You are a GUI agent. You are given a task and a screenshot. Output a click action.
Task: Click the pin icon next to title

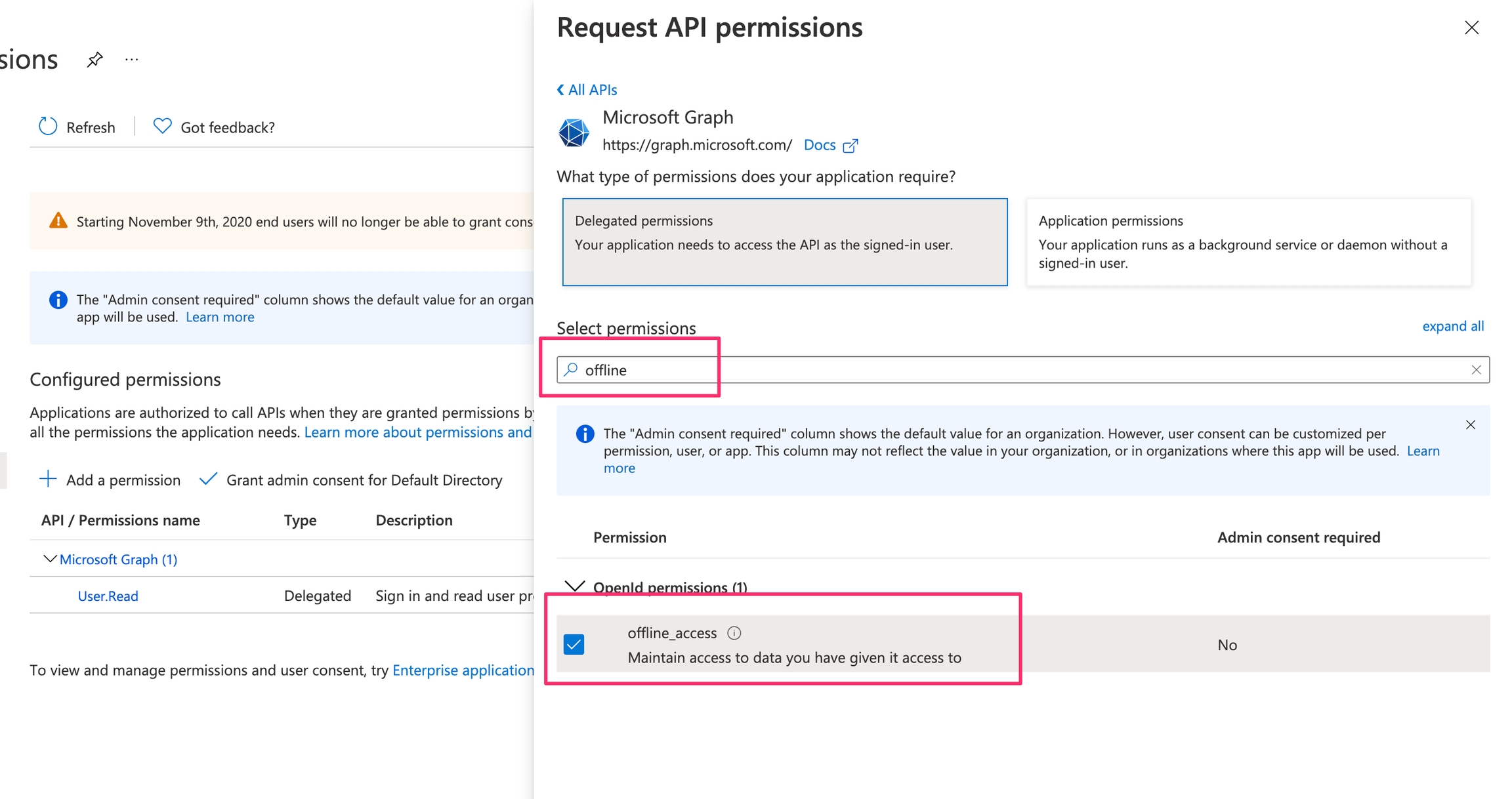pos(95,60)
